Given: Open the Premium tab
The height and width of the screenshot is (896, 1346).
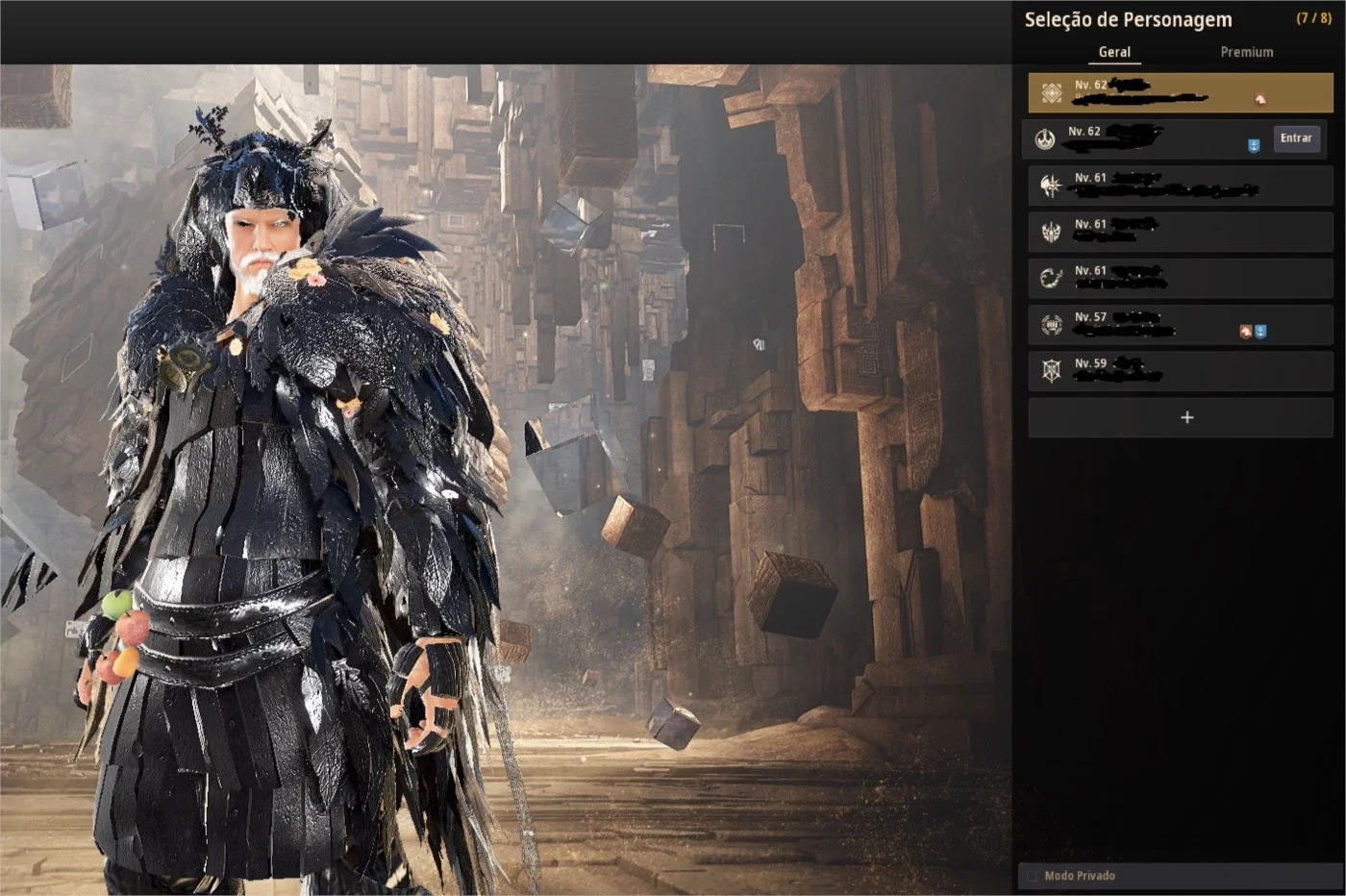Looking at the screenshot, I should pos(1246,52).
